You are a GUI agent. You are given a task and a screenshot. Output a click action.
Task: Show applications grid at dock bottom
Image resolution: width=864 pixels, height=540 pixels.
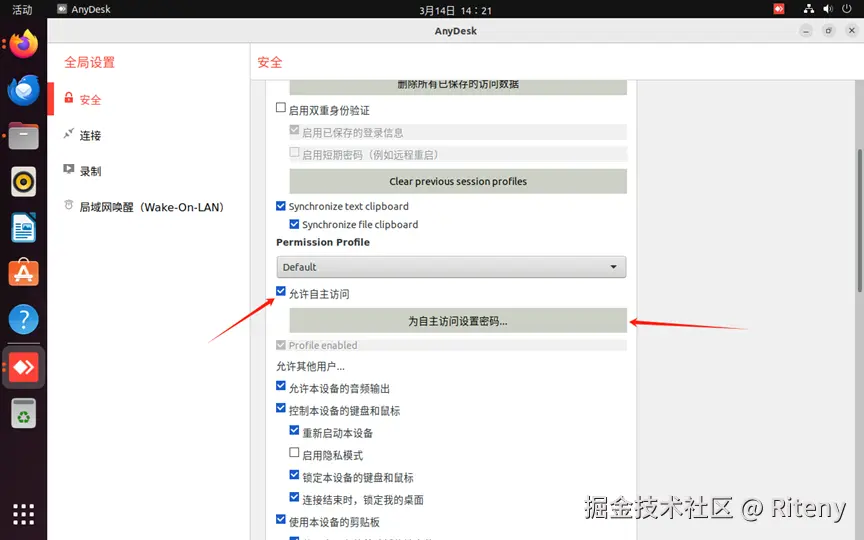(x=23, y=514)
